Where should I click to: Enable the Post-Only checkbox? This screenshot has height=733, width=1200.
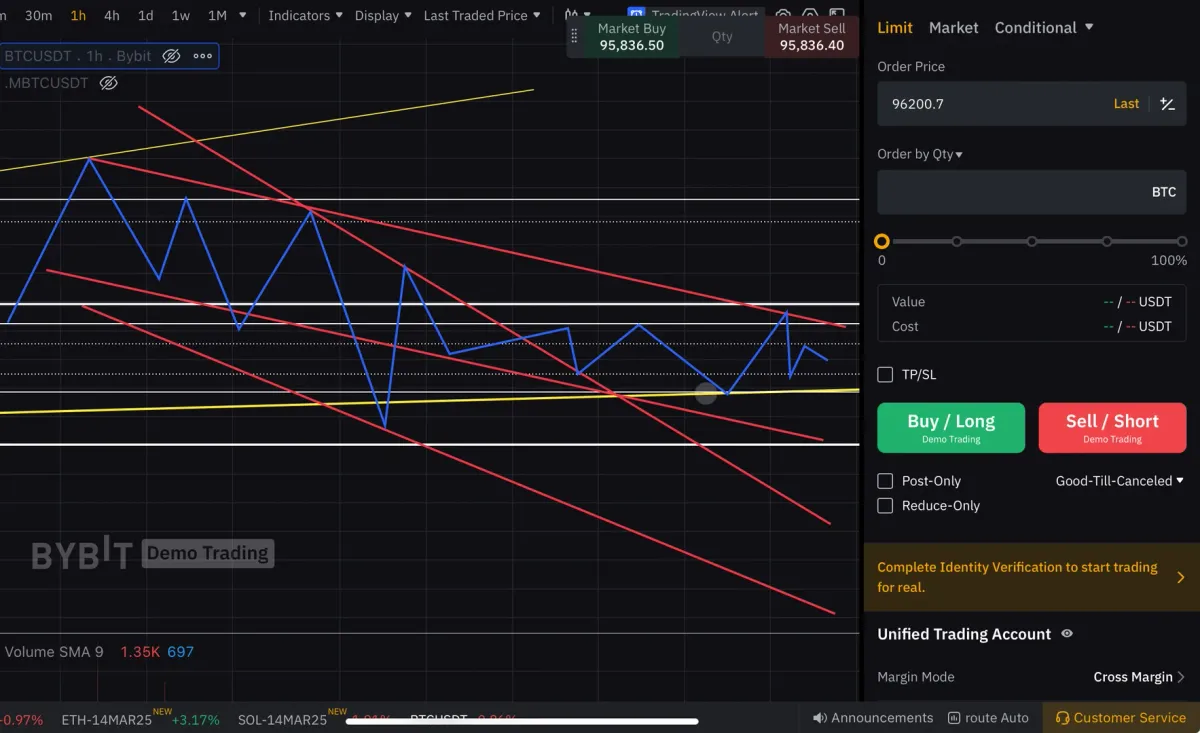tap(885, 481)
